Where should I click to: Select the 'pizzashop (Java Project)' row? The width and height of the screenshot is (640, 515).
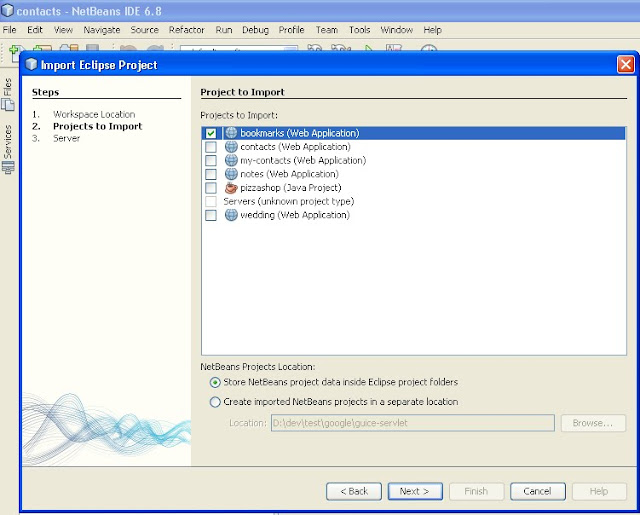(x=413, y=188)
